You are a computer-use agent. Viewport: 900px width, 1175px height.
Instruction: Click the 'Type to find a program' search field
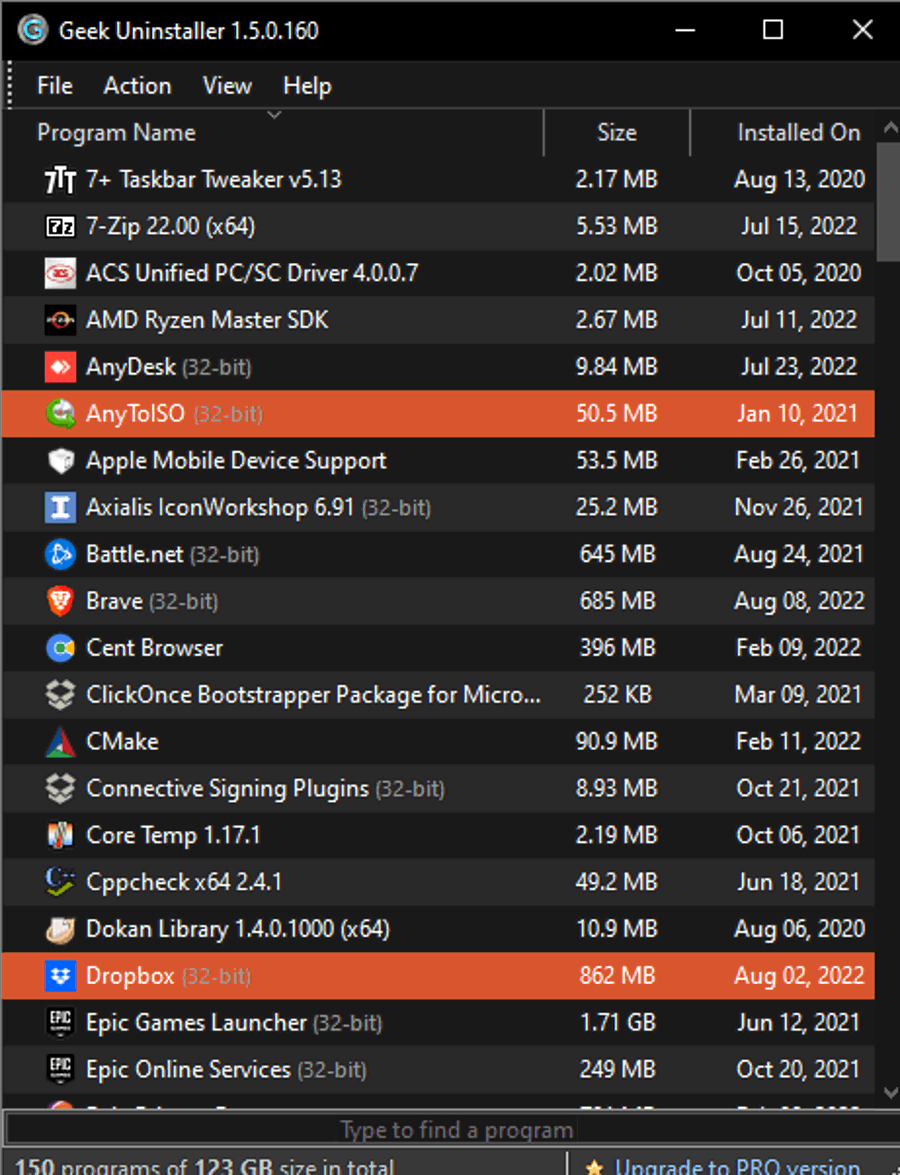pyautogui.click(x=453, y=1129)
